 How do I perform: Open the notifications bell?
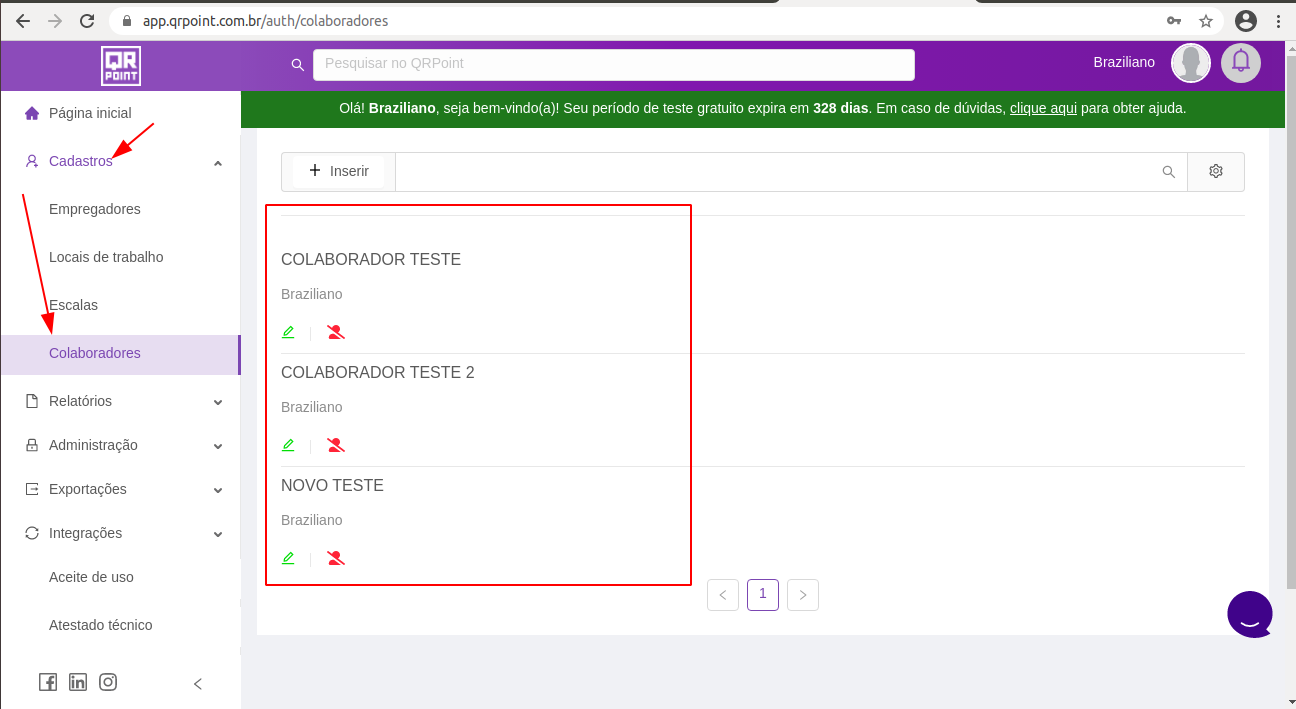(x=1240, y=62)
